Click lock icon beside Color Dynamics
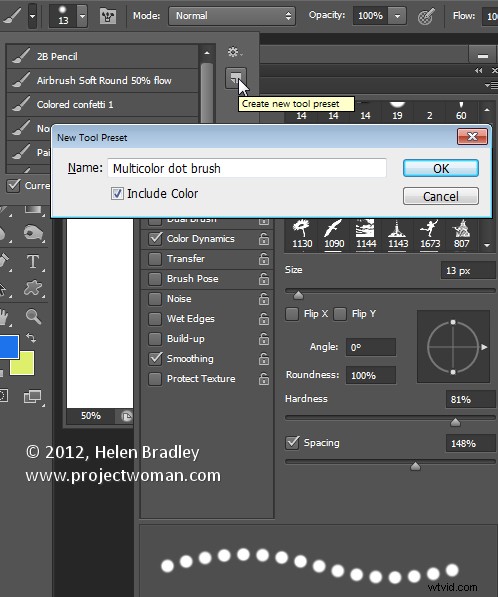 coord(264,239)
